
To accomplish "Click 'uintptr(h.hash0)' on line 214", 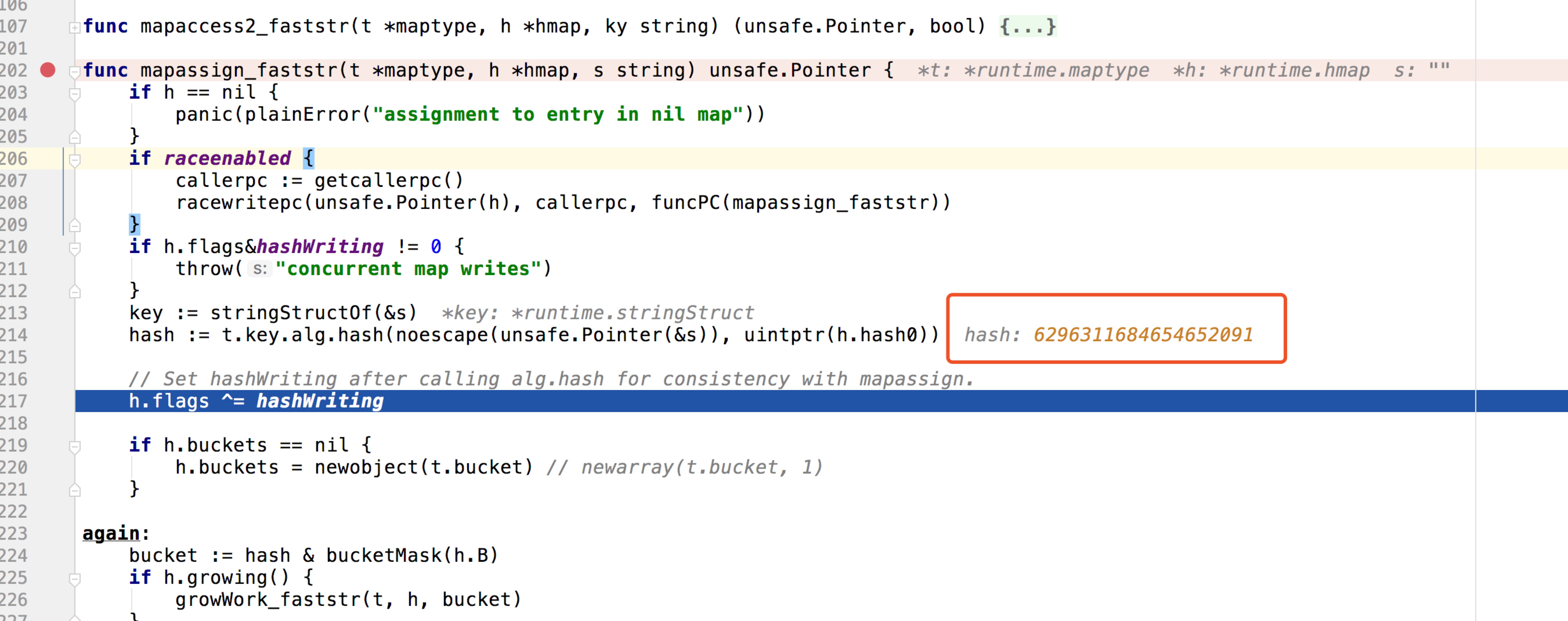I will click(x=836, y=335).
